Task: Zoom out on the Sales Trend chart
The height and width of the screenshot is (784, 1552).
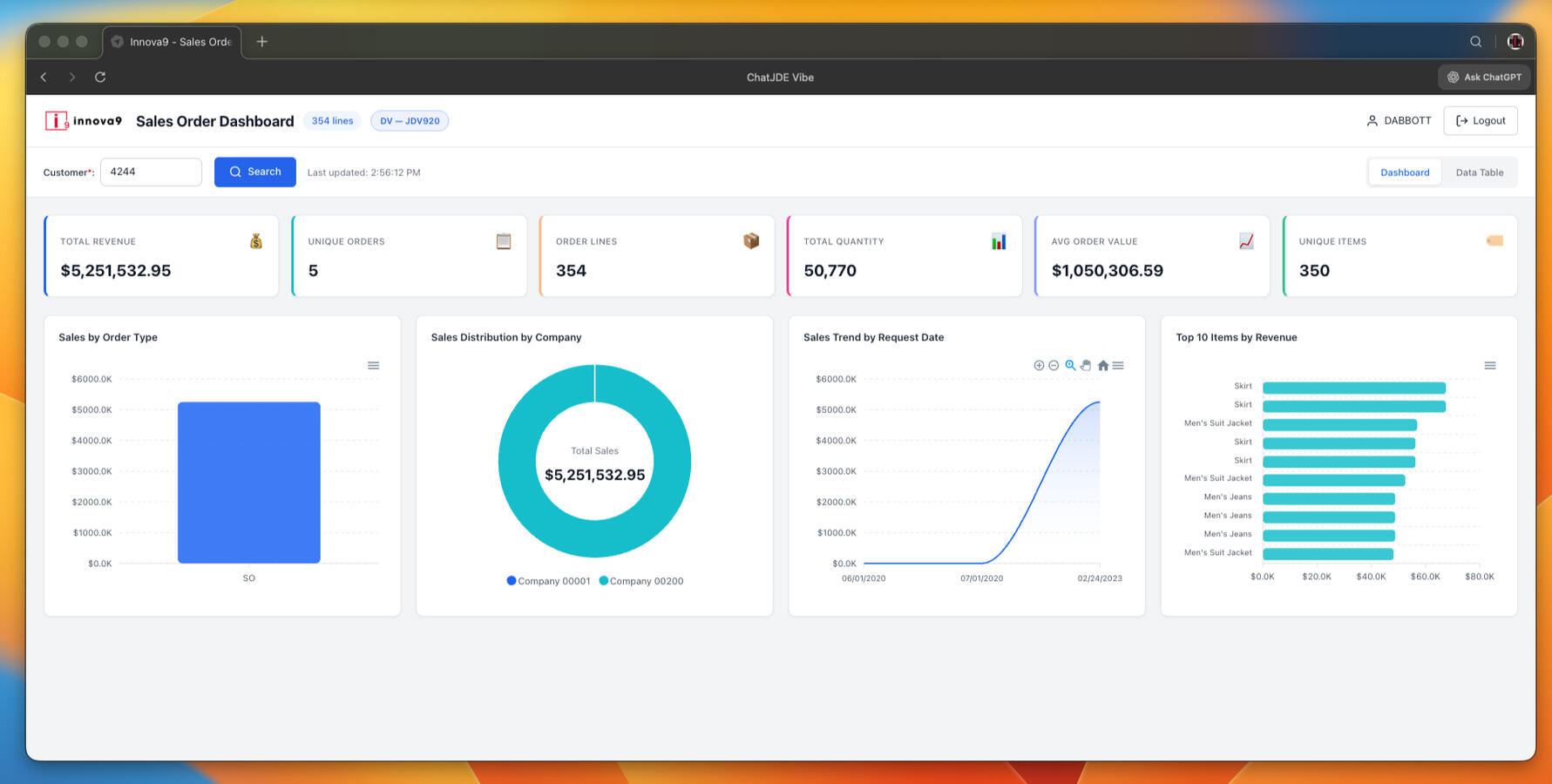Action: (1054, 366)
